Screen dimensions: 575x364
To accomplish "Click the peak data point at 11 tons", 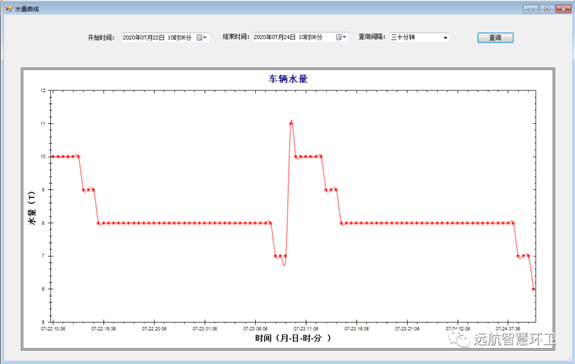I will point(291,123).
